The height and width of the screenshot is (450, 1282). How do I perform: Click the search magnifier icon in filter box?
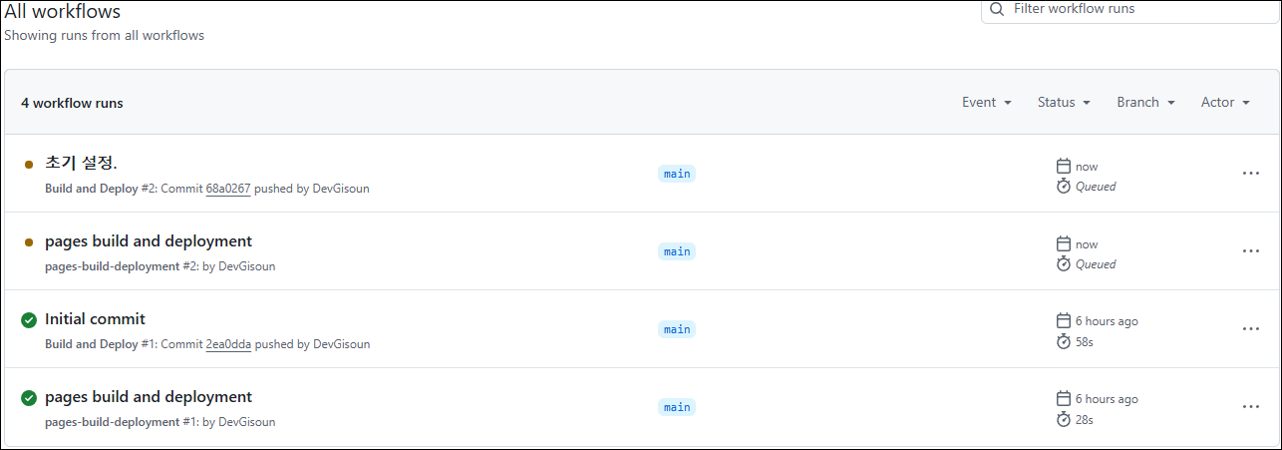coord(997,9)
